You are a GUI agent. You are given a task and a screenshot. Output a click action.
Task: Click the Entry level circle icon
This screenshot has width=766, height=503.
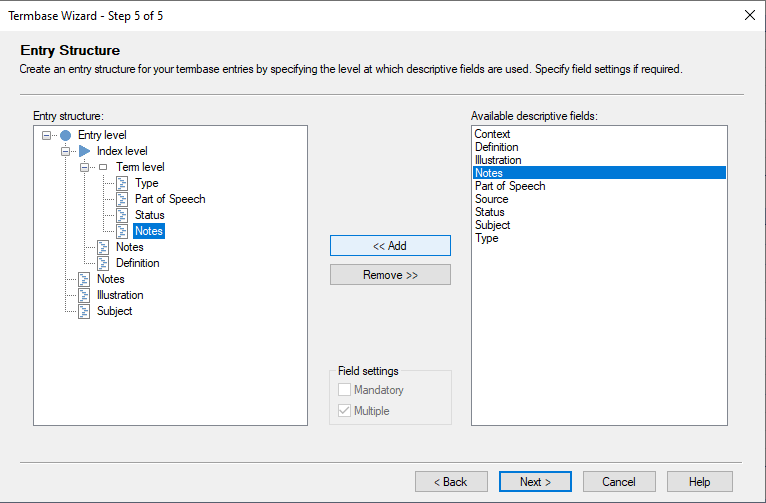65,135
